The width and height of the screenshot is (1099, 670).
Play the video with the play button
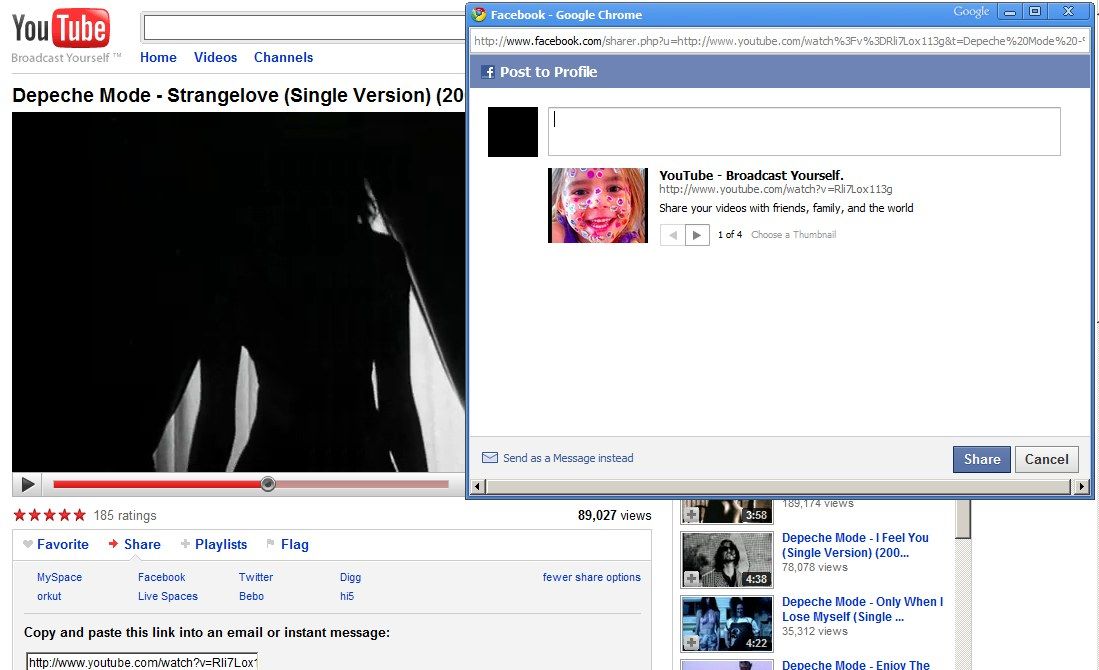[x=28, y=484]
